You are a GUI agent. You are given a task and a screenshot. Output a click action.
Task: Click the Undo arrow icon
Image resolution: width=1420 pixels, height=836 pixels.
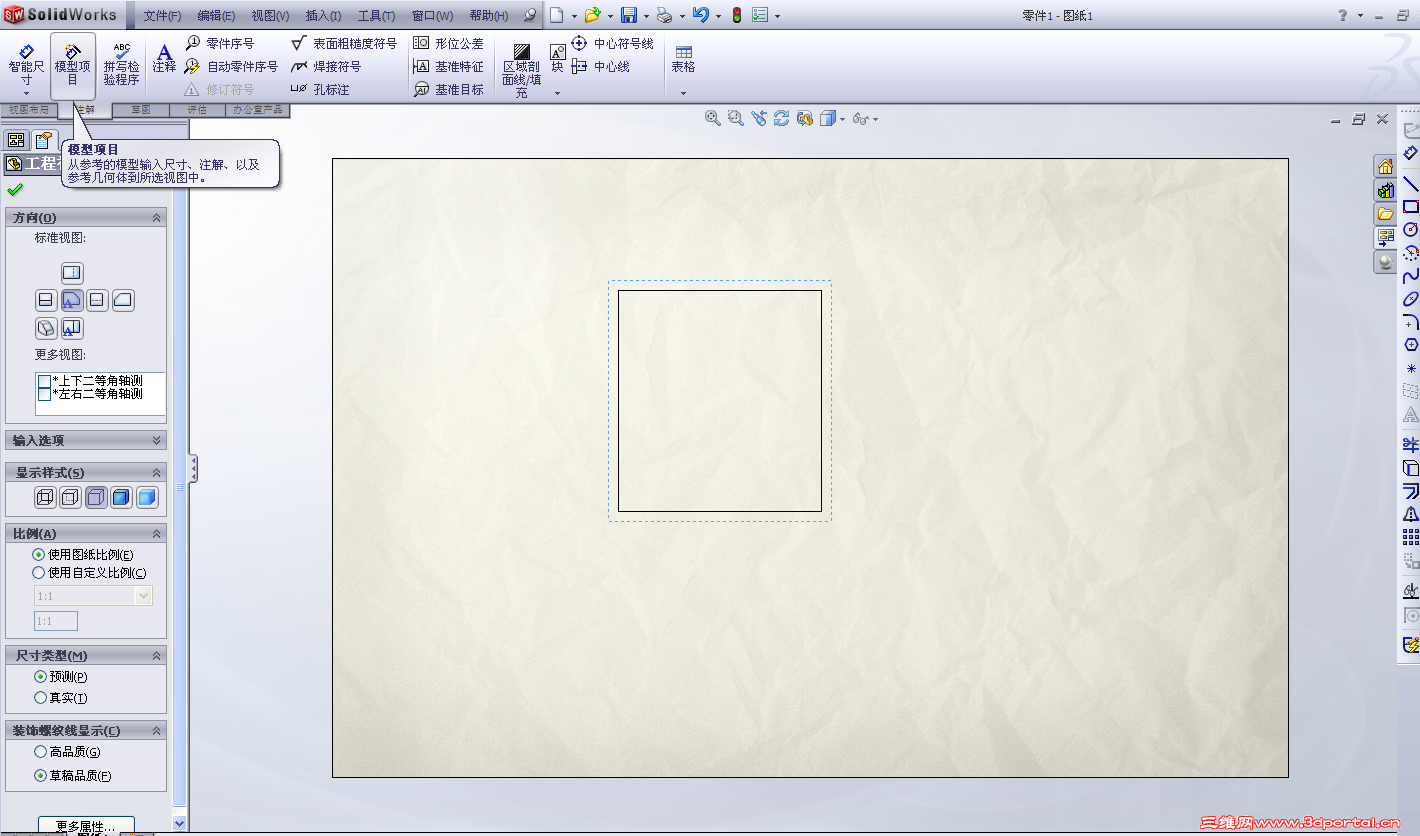point(700,15)
